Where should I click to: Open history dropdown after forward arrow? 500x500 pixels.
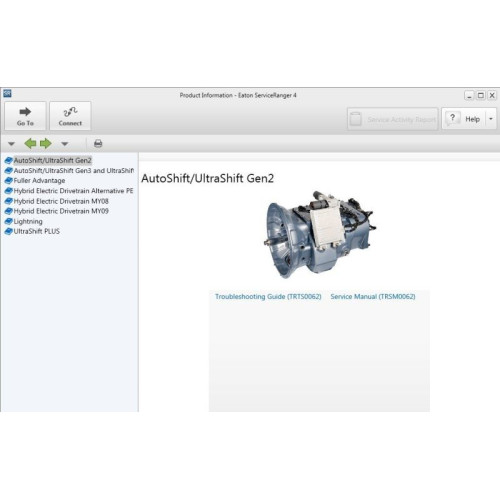[65, 144]
